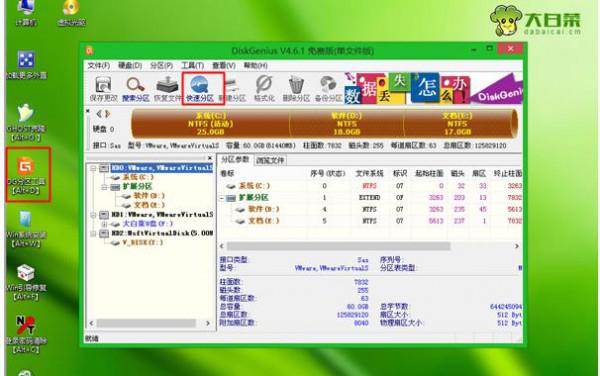Image resolution: width=600 pixels, height=376 pixels.
Task: Switch to the 浏览文件 tab
Action: pyautogui.click(x=270, y=160)
